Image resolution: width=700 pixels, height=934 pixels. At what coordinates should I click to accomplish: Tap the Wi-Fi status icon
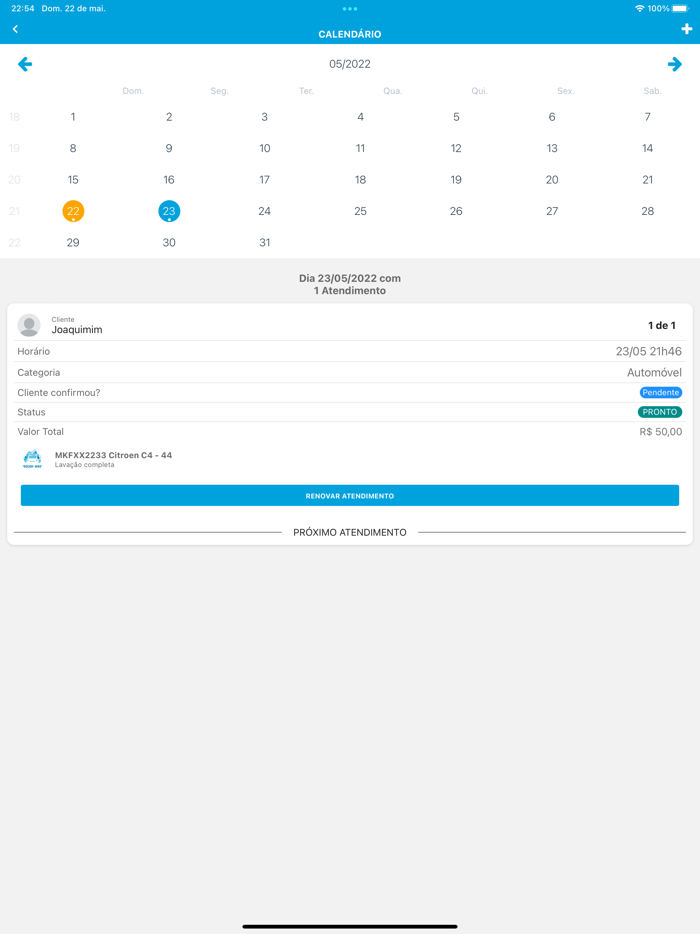tap(639, 8)
